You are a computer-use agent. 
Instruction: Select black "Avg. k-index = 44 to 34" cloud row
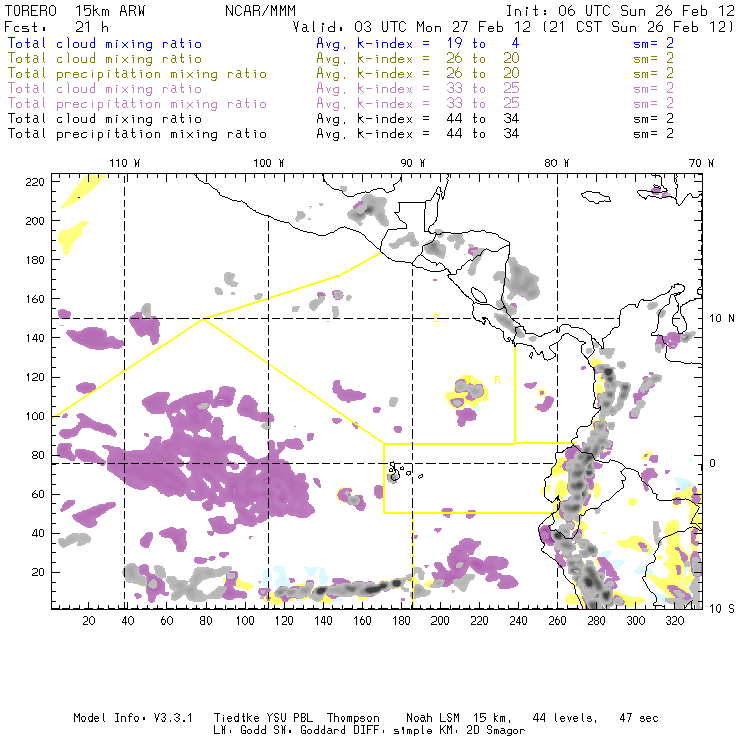pyautogui.click(x=418, y=119)
